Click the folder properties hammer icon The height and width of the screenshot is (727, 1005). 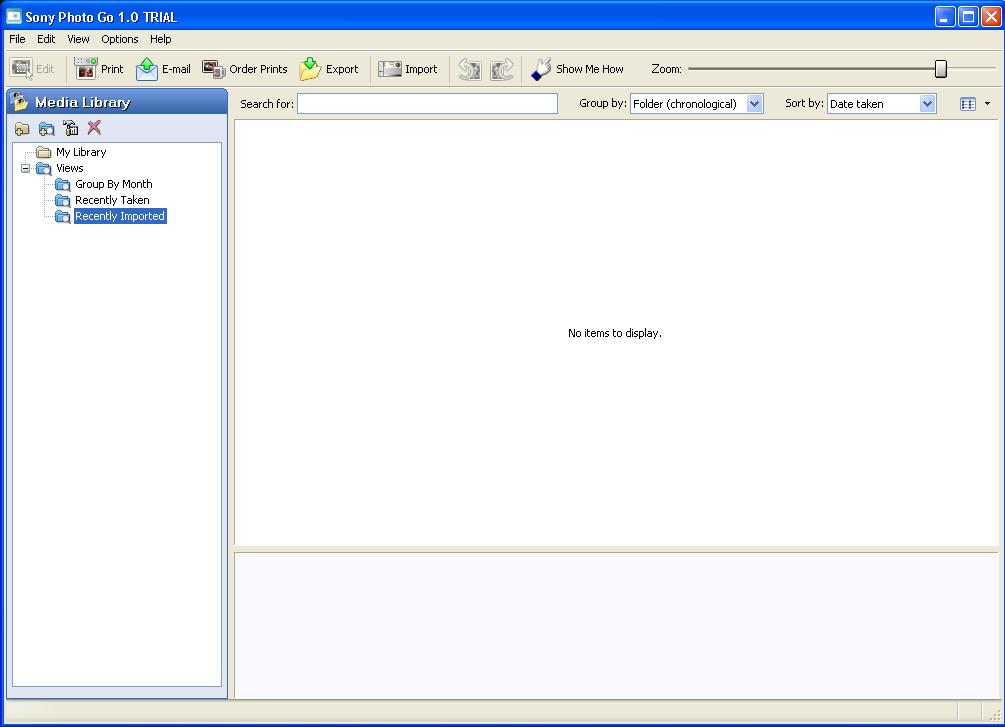71,128
